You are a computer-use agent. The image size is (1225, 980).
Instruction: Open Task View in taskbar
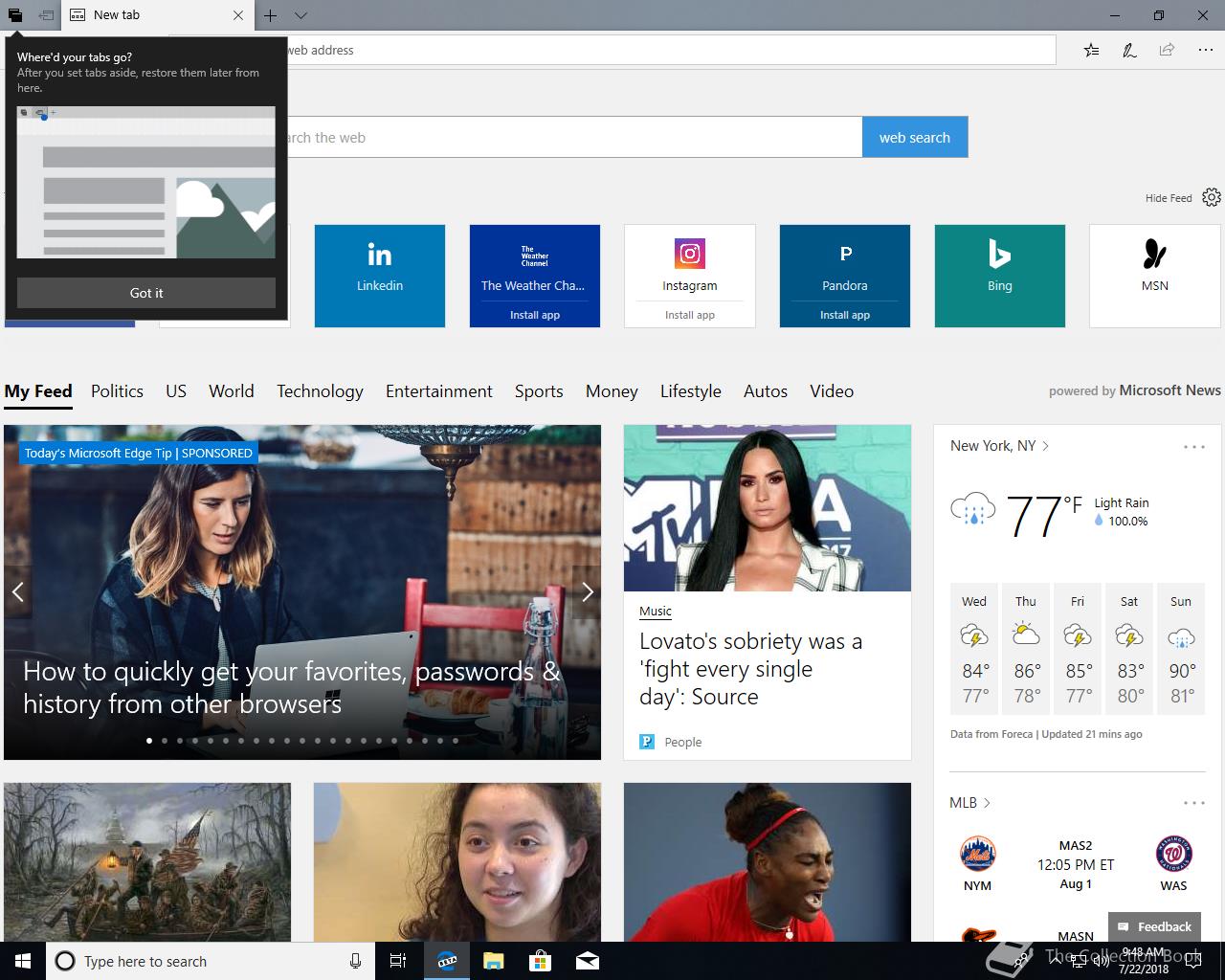click(398, 961)
